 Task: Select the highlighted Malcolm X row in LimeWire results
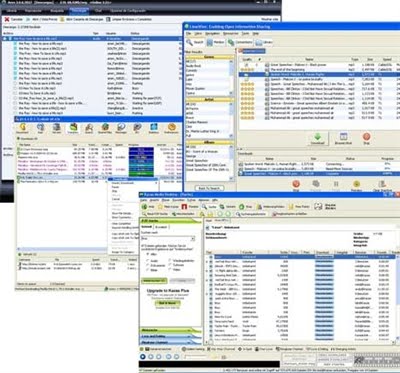pos(319,74)
